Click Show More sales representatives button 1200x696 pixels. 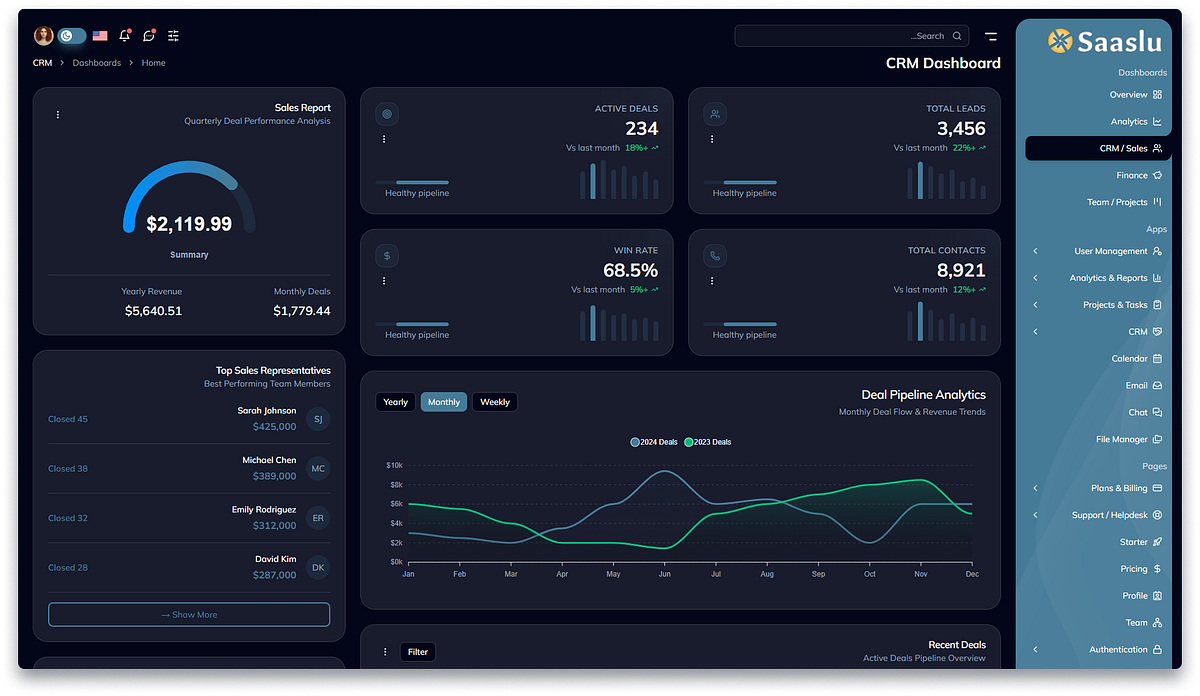pyautogui.click(x=189, y=614)
